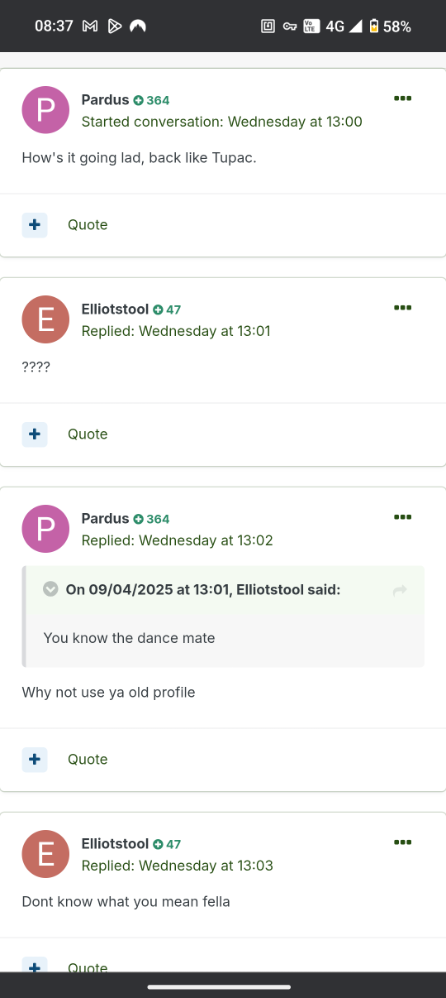
Task: Tap the 47 reputation badge on Elliotstool's 13:01 reply
Action: (167, 310)
